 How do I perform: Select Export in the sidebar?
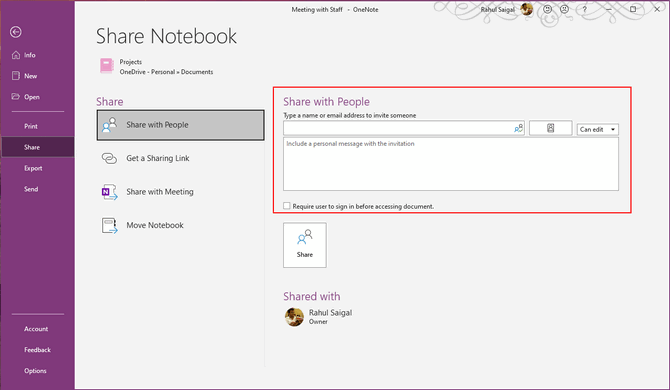click(33, 168)
